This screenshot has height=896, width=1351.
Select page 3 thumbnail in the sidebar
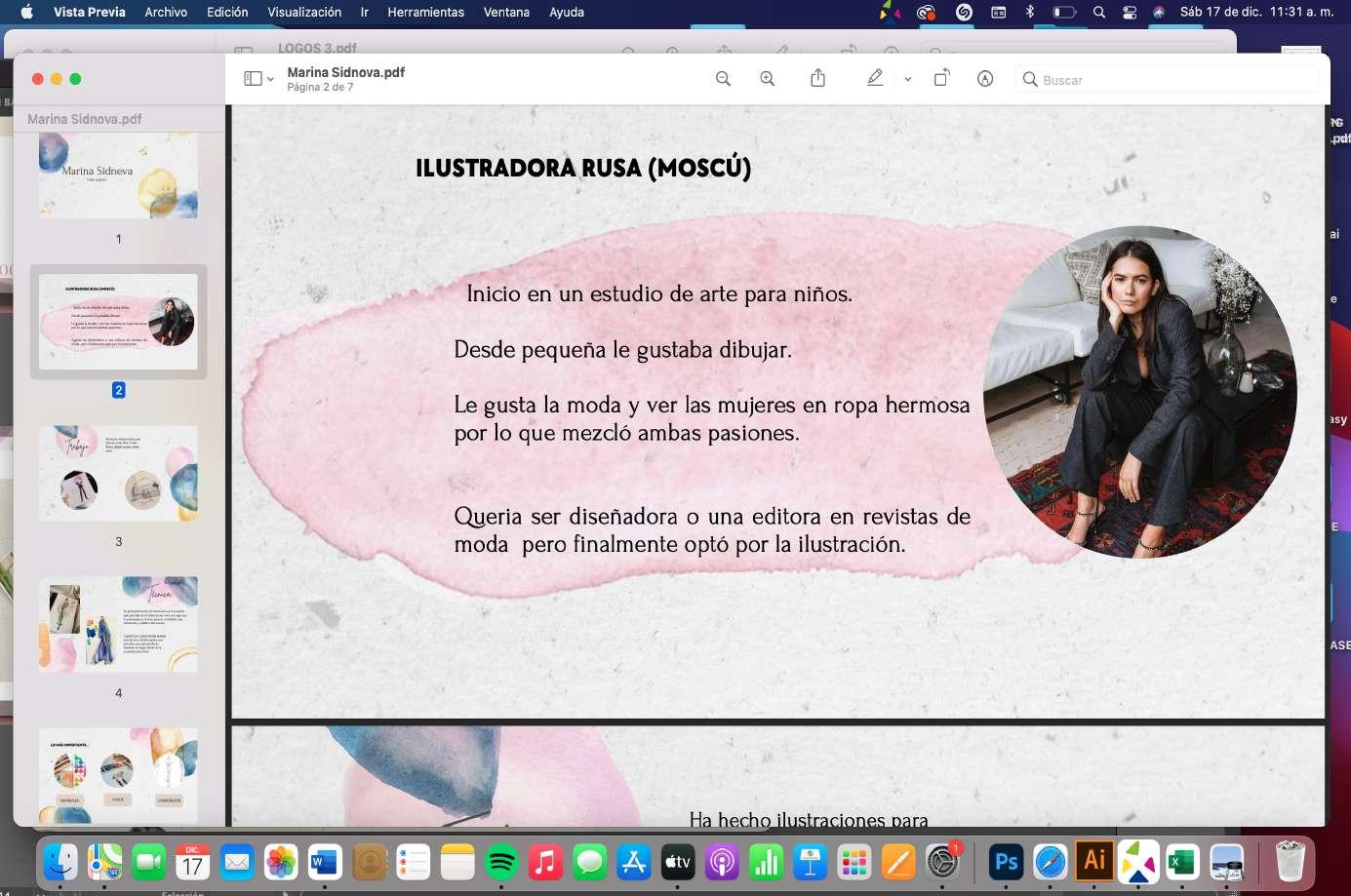click(x=118, y=473)
